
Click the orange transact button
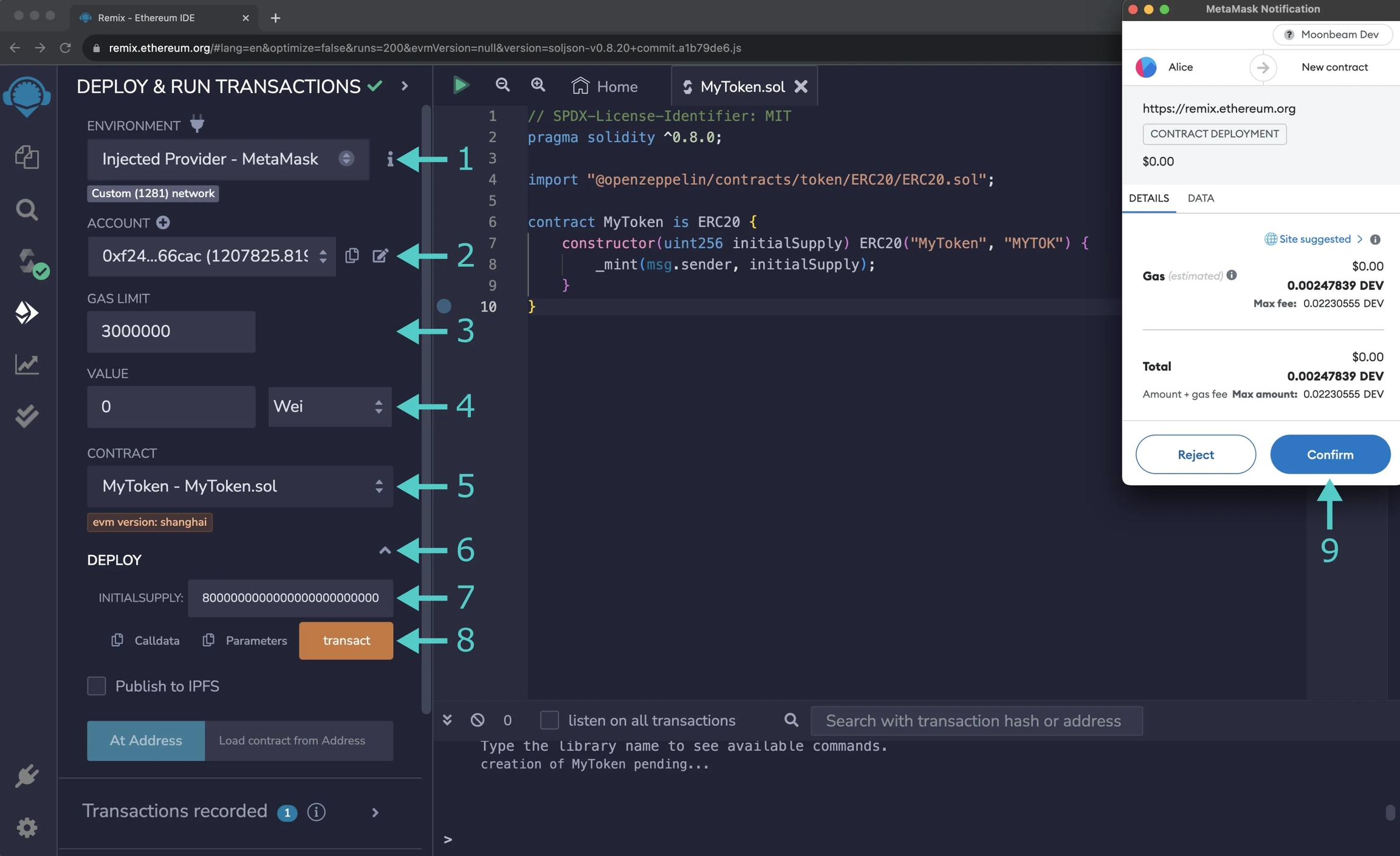[346, 641]
